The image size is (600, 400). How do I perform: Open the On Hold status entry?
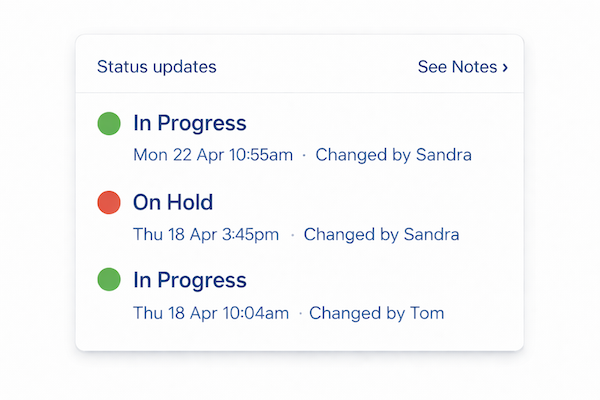click(173, 203)
